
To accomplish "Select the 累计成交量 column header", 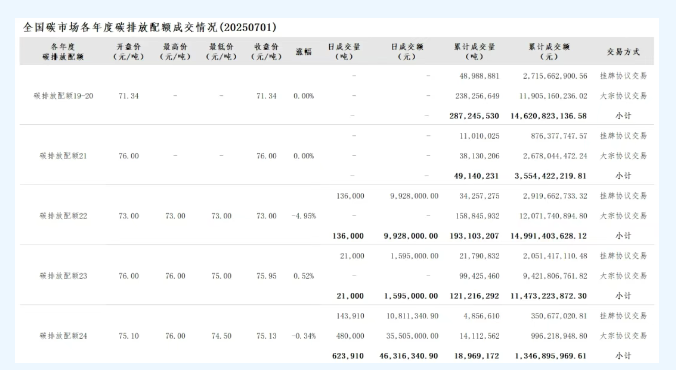I will pos(474,51).
